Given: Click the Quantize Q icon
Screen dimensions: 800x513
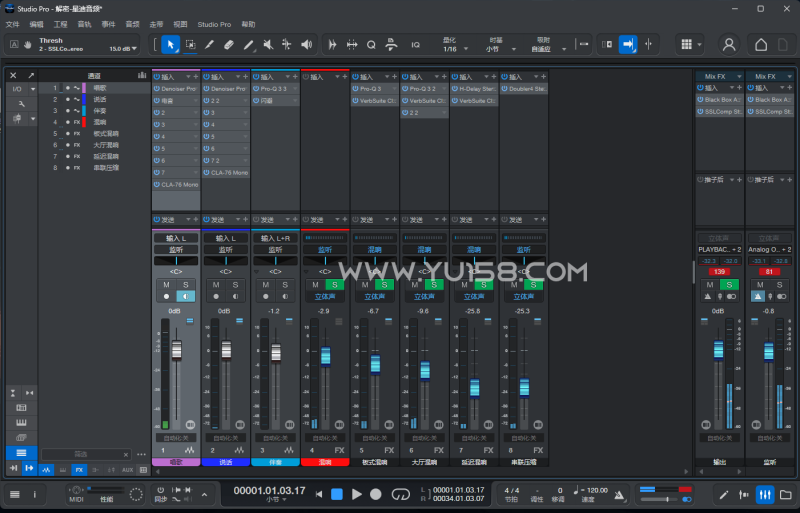Looking at the screenshot, I should (371, 45).
